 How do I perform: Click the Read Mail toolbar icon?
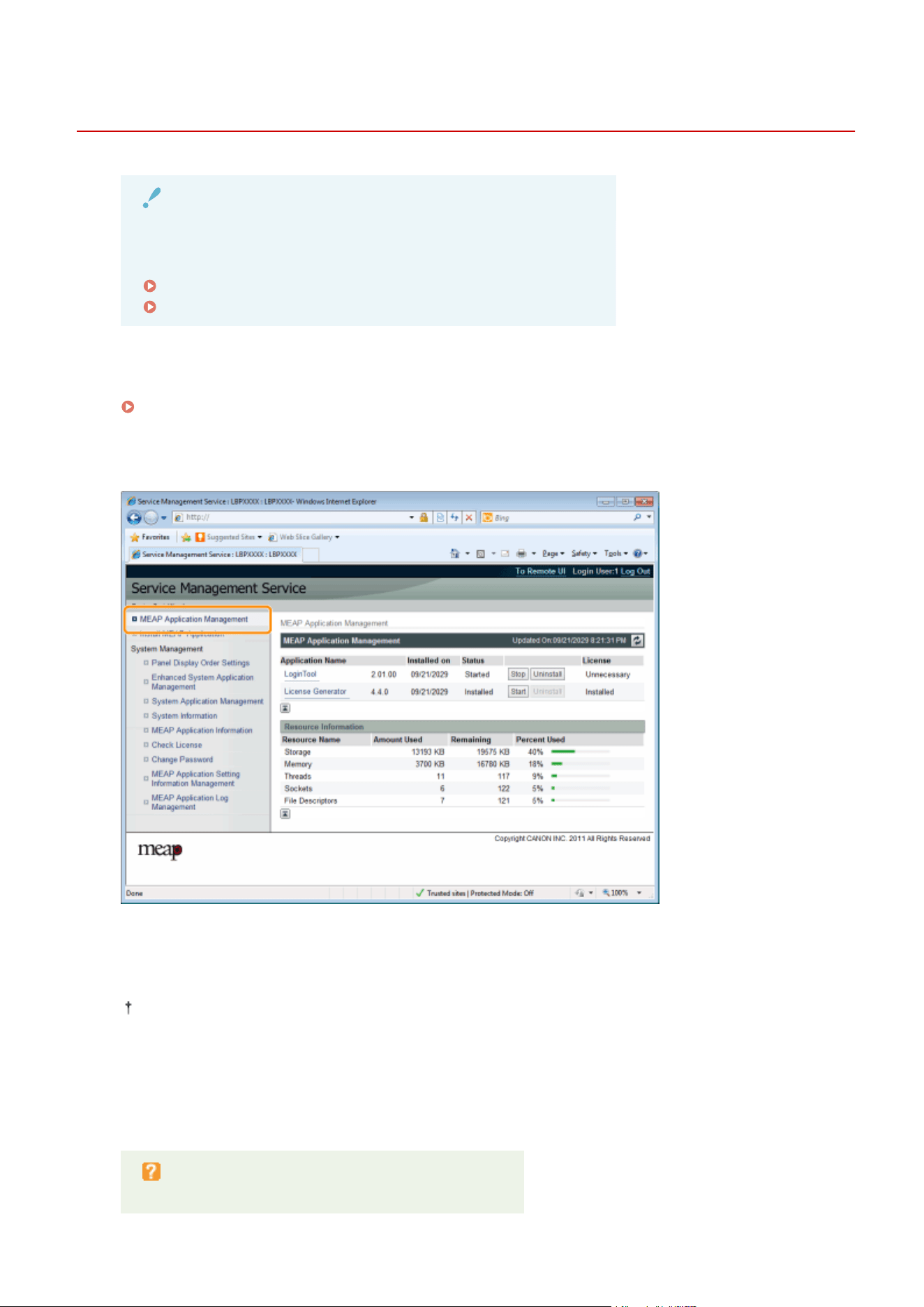click(505, 554)
